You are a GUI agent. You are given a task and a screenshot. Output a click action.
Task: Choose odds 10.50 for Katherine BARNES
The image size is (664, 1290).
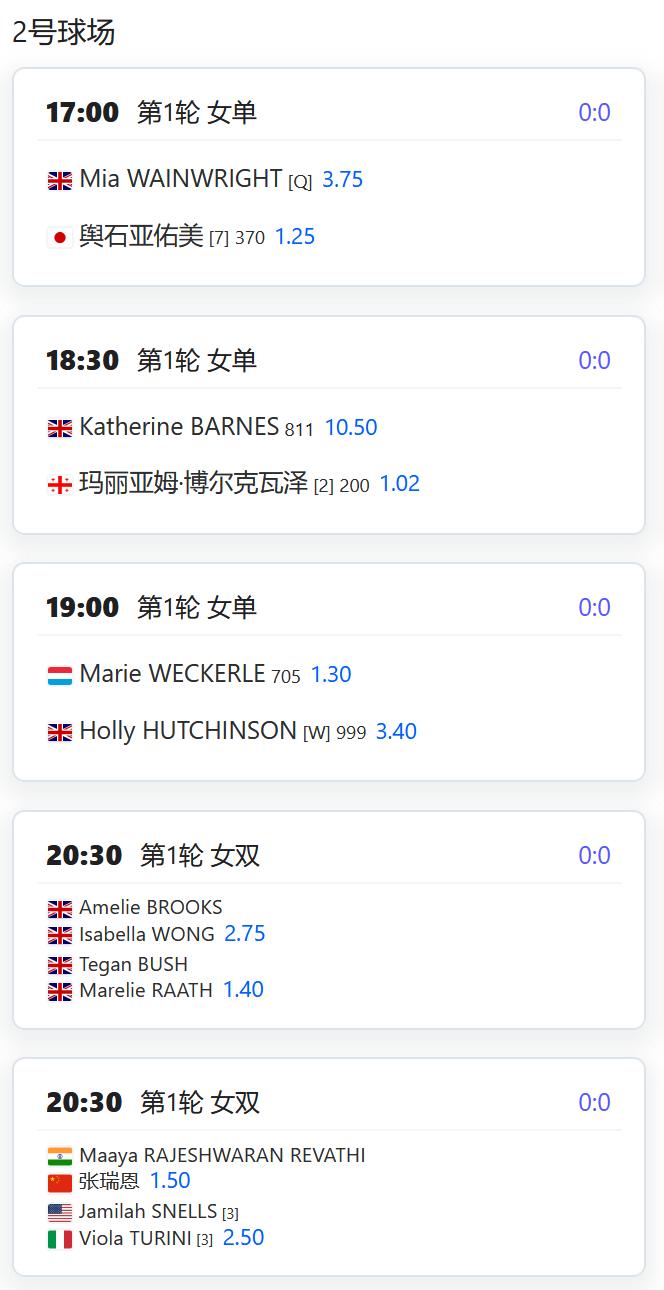(x=351, y=428)
